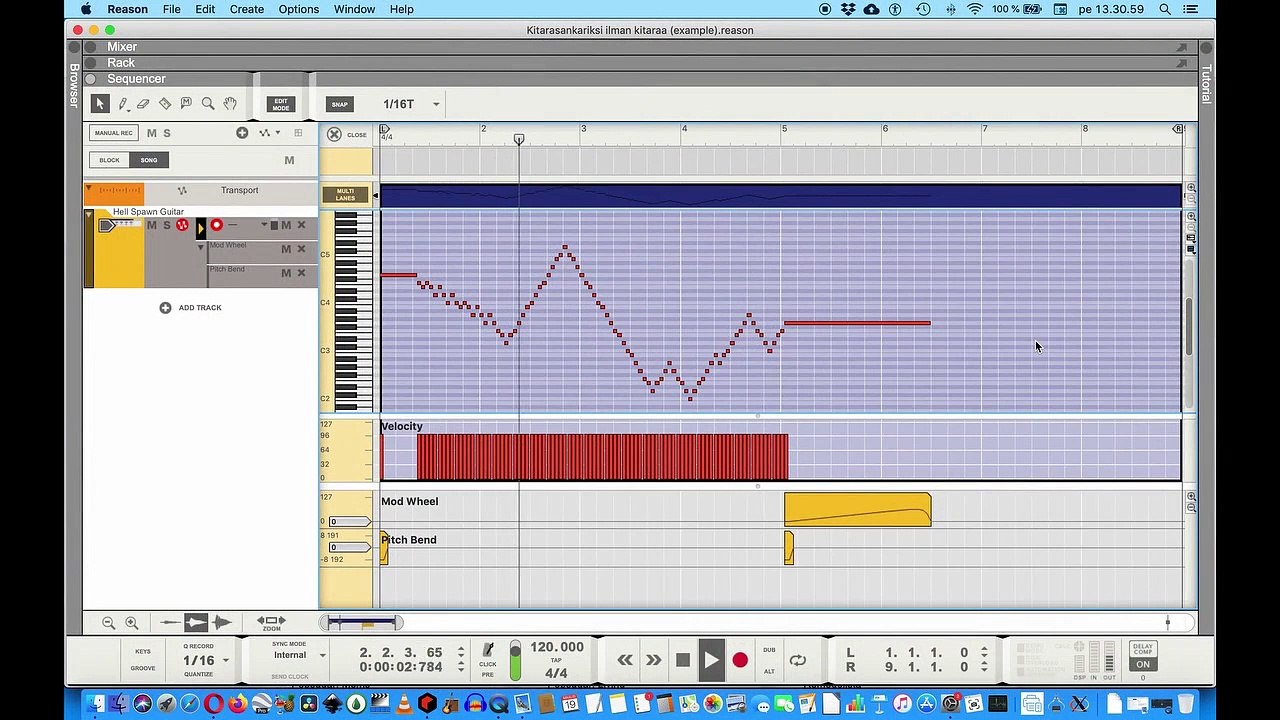Image resolution: width=1280 pixels, height=720 pixels.
Task: Collapse the Hell Spawn Guitar track triangle
Action: point(88,214)
